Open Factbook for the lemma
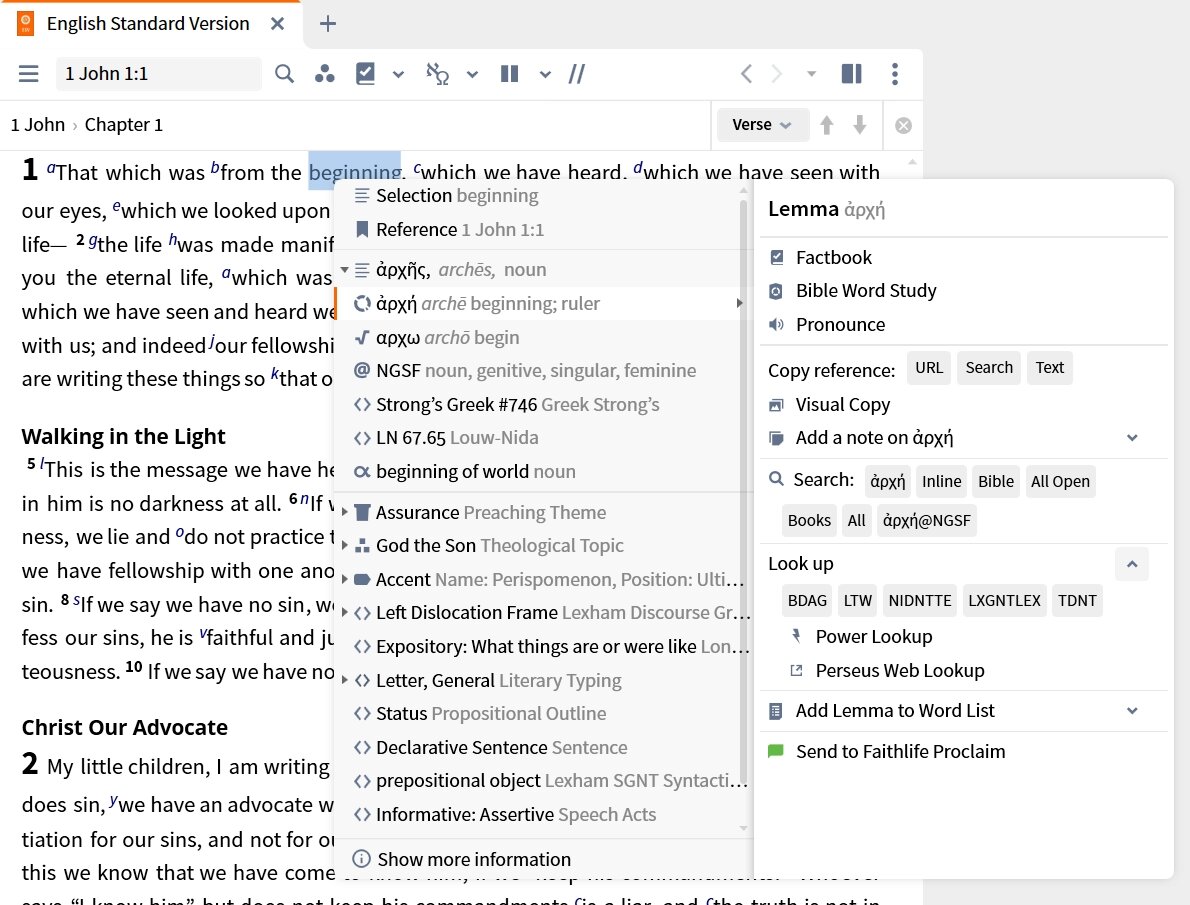This screenshot has height=905, width=1190. coord(833,257)
